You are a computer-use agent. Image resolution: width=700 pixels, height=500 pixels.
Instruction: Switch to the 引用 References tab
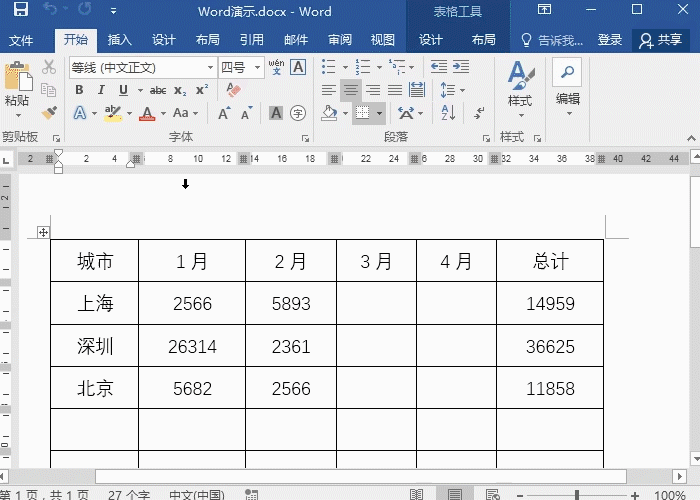[252, 40]
